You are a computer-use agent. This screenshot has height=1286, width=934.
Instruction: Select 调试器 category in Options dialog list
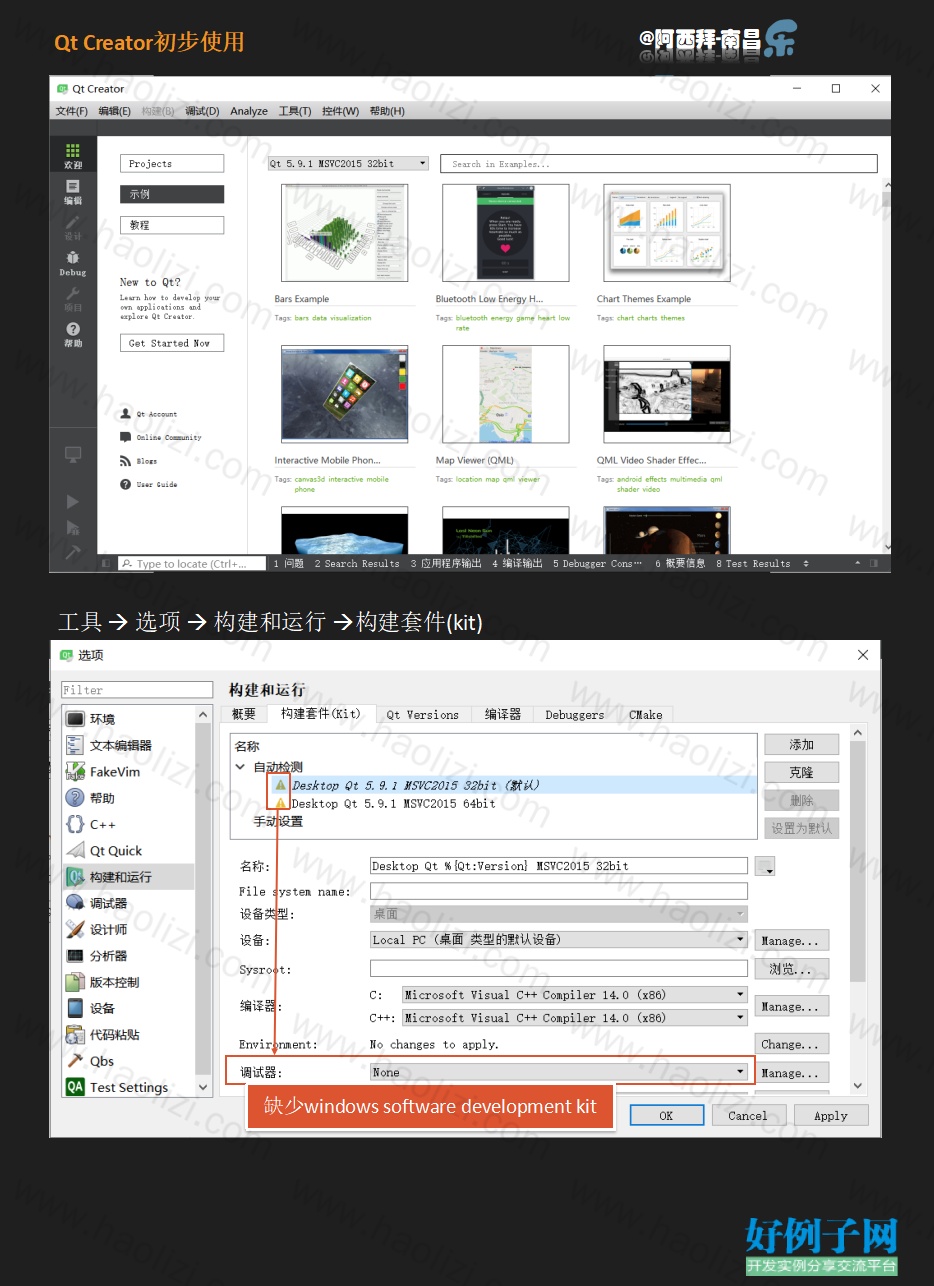tap(130, 903)
